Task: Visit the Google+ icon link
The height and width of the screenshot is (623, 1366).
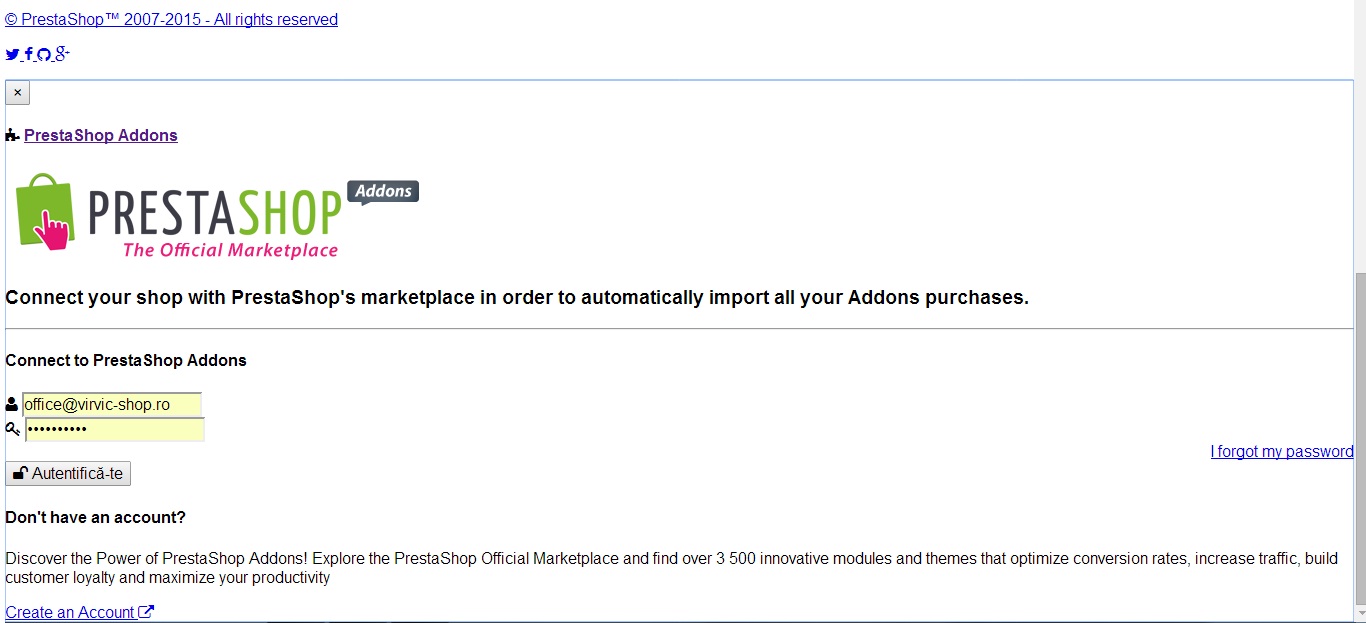Action: point(61,54)
